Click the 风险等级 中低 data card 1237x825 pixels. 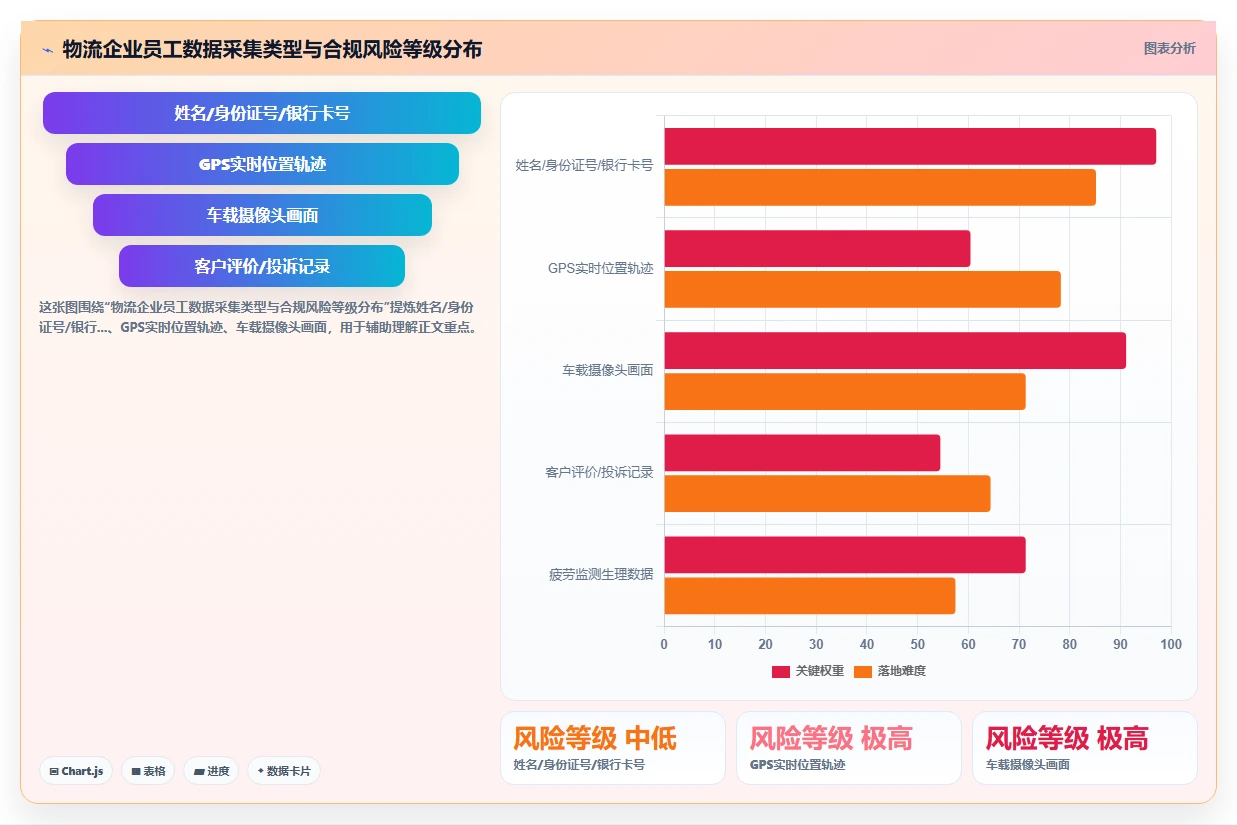click(x=613, y=748)
